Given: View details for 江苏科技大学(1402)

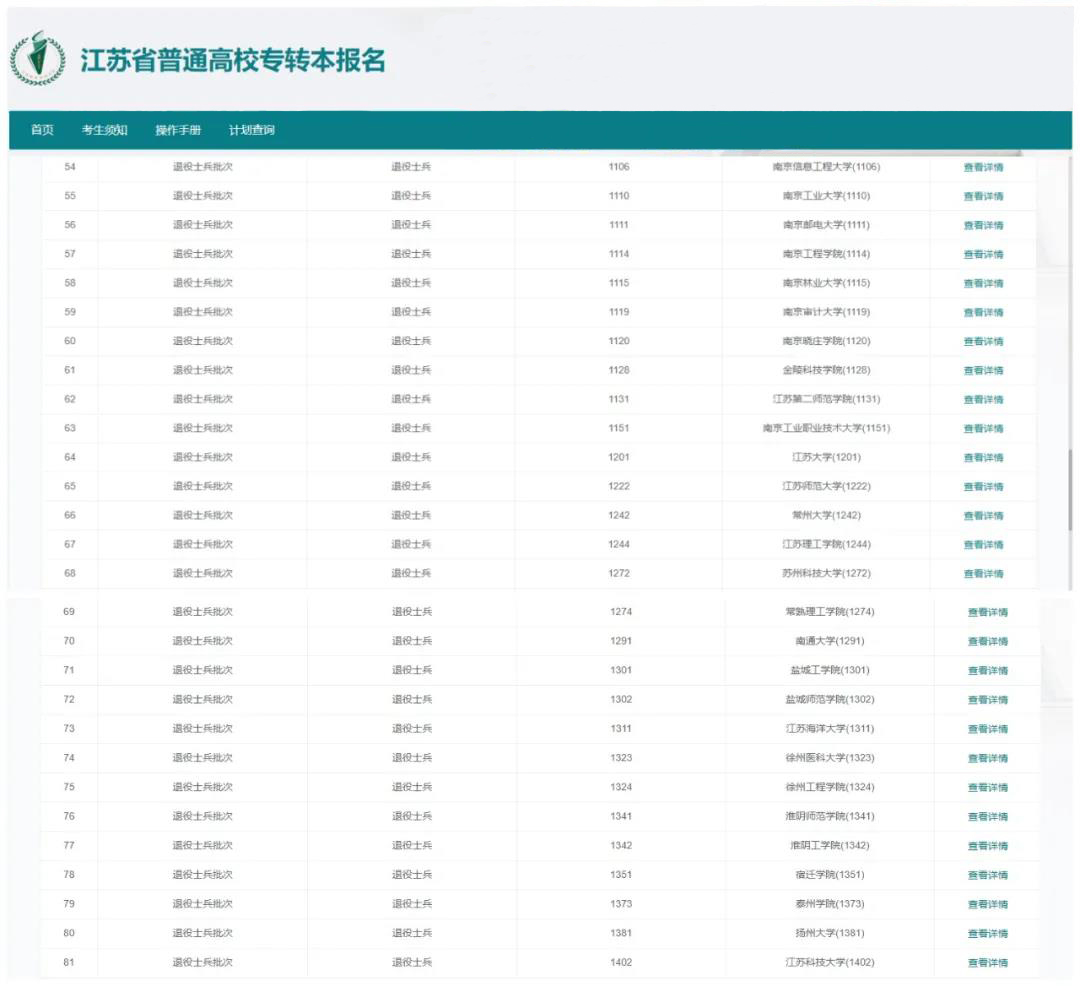Looking at the screenshot, I should tap(984, 962).
